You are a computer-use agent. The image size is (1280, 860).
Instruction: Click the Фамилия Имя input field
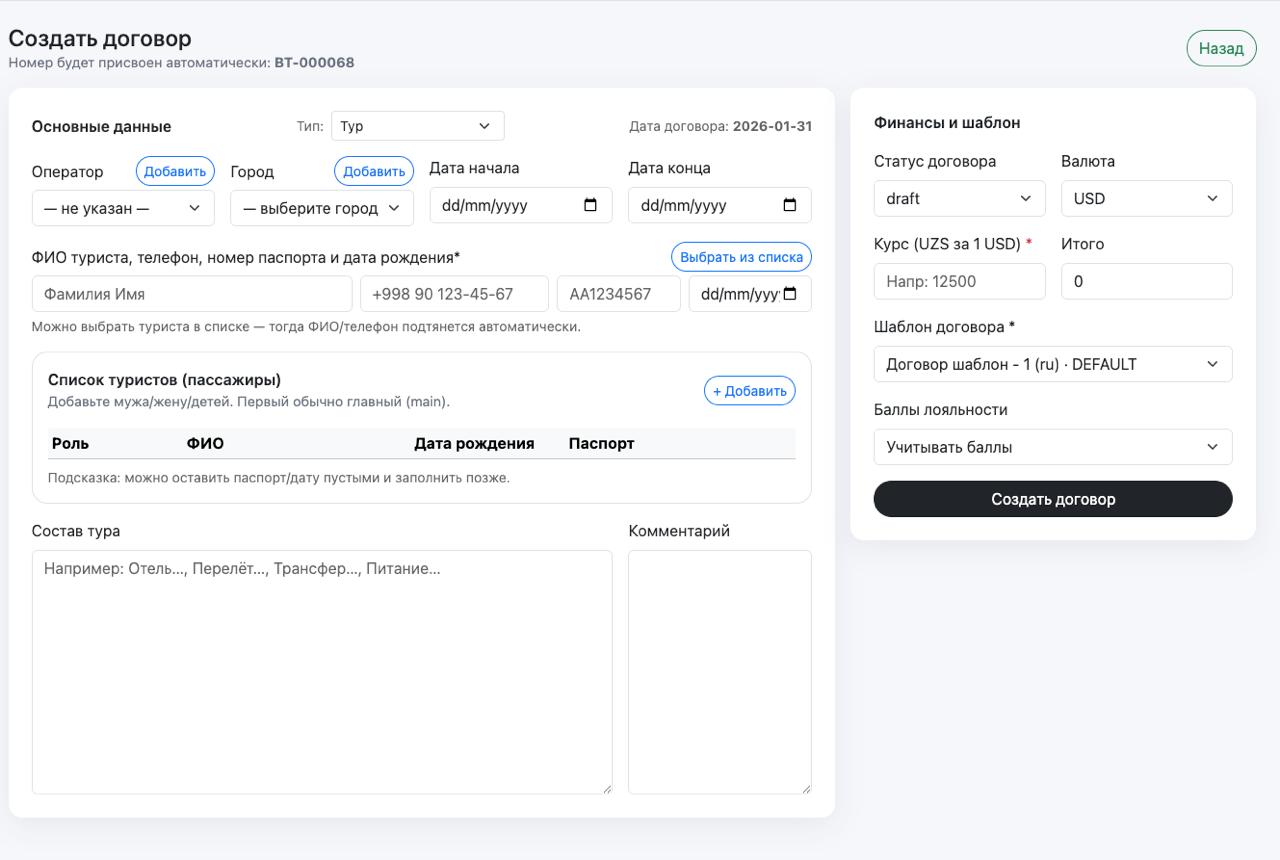[192, 294]
